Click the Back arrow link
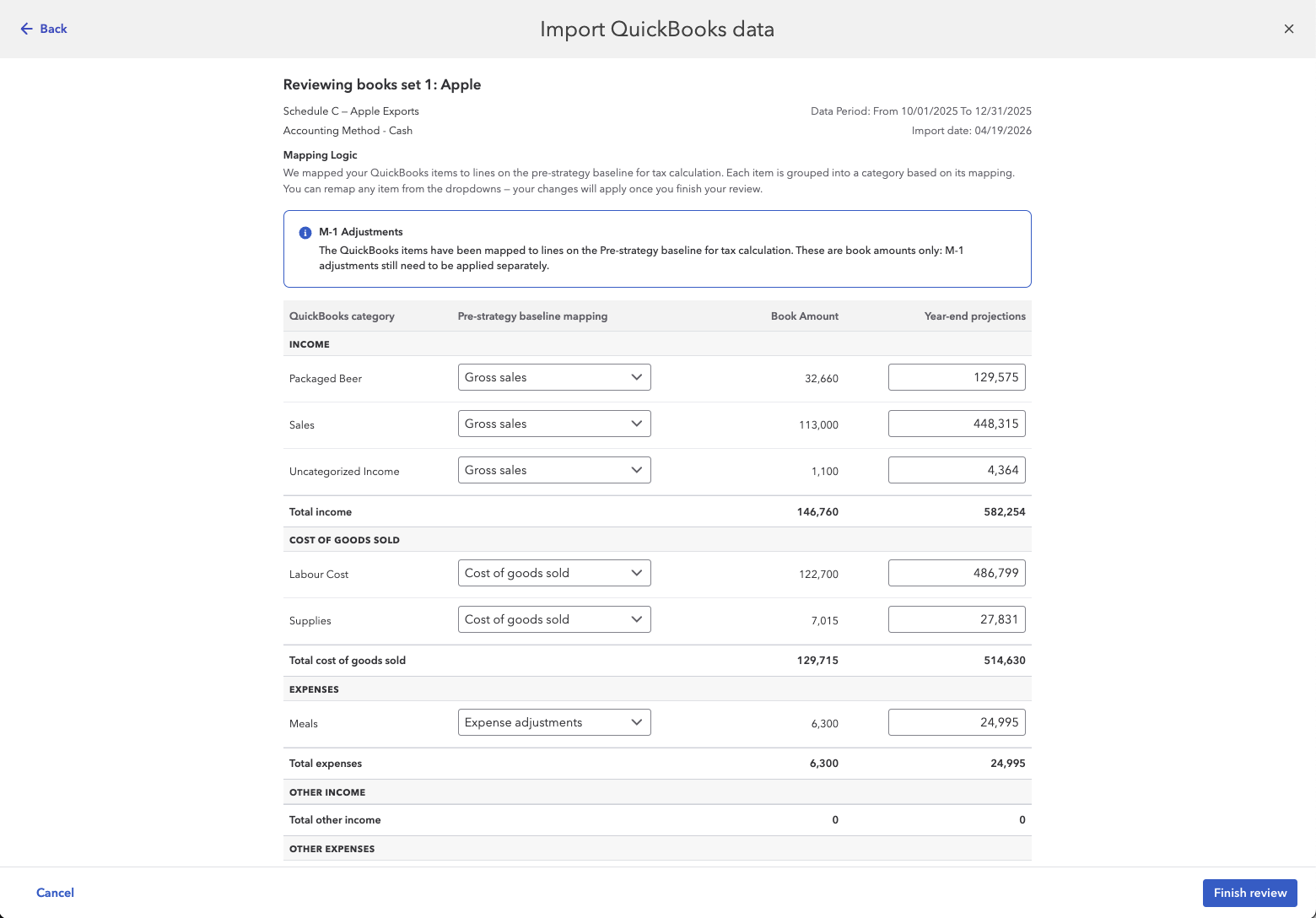 tap(43, 29)
